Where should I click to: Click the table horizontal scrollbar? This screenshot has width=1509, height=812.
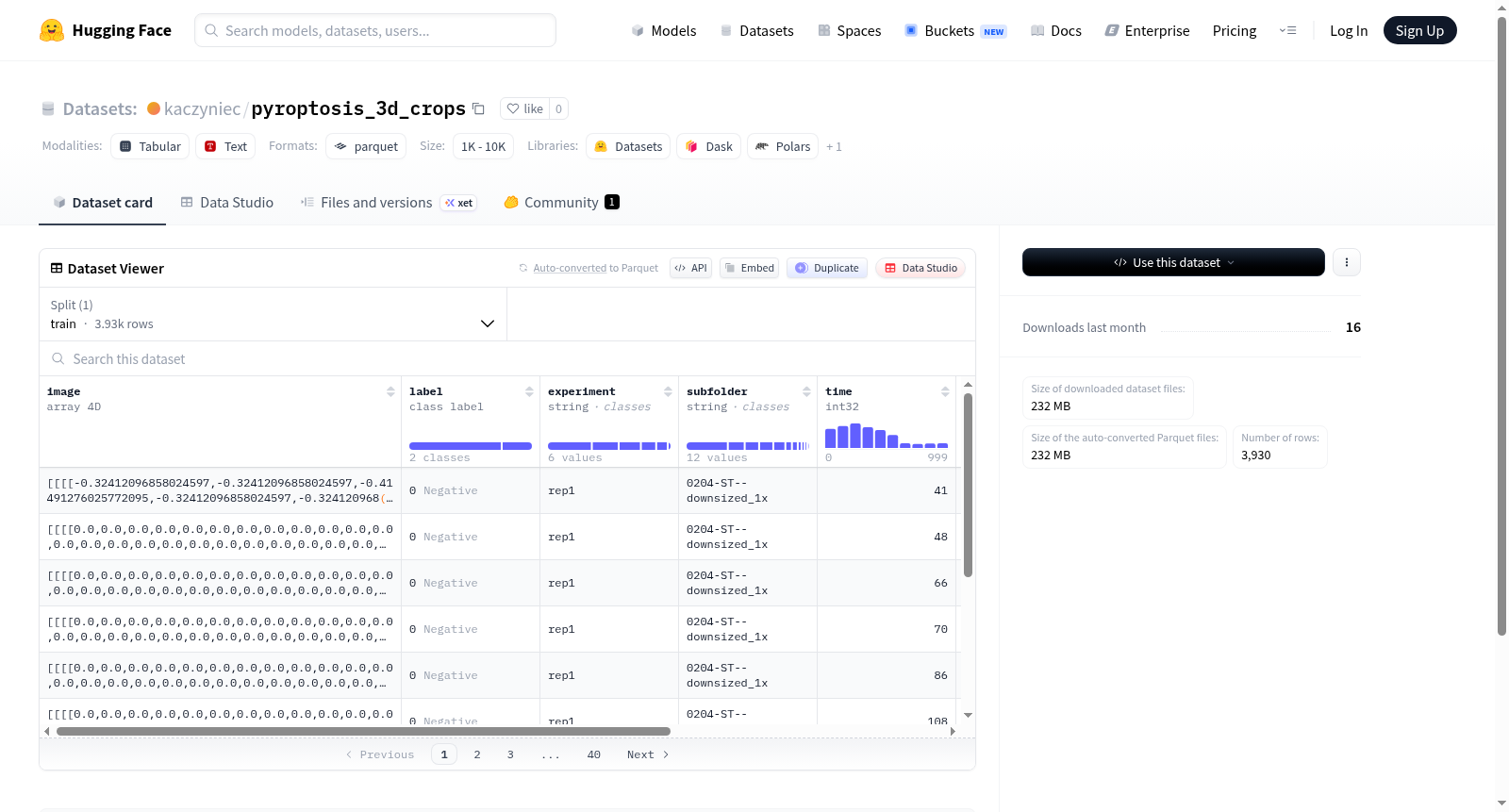point(363,731)
